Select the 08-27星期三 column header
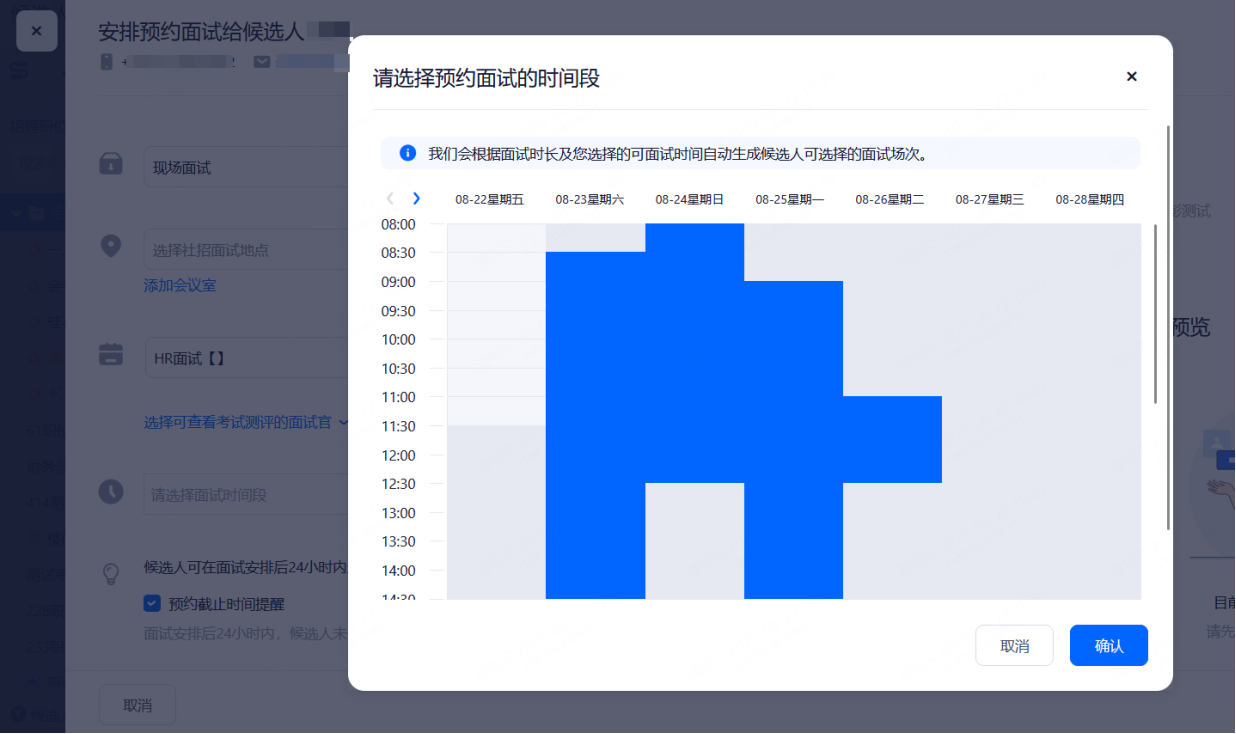1236x734 pixels. click(x=989, y=200)
